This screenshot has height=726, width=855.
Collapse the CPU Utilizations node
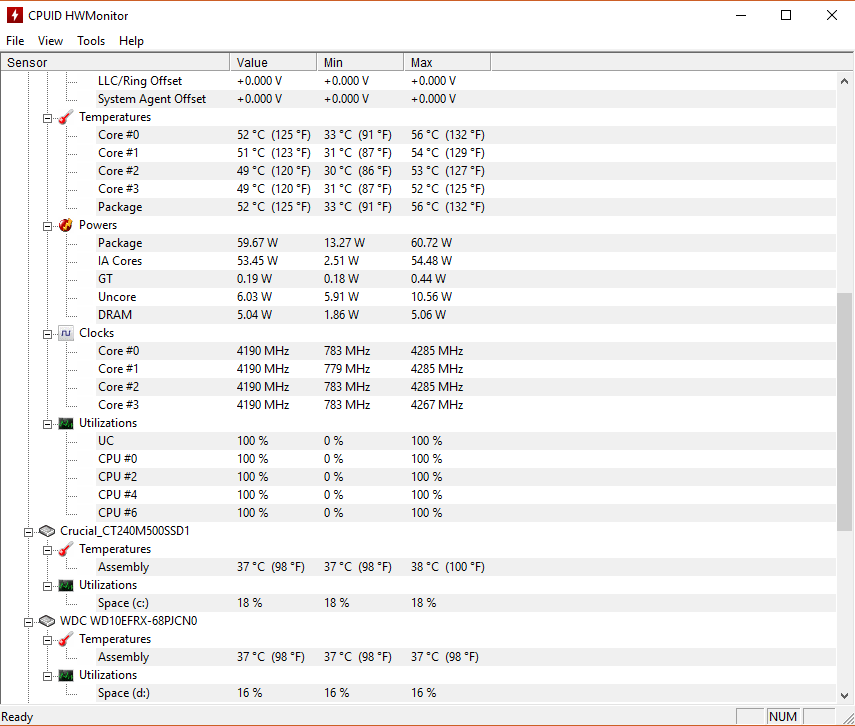47,424
